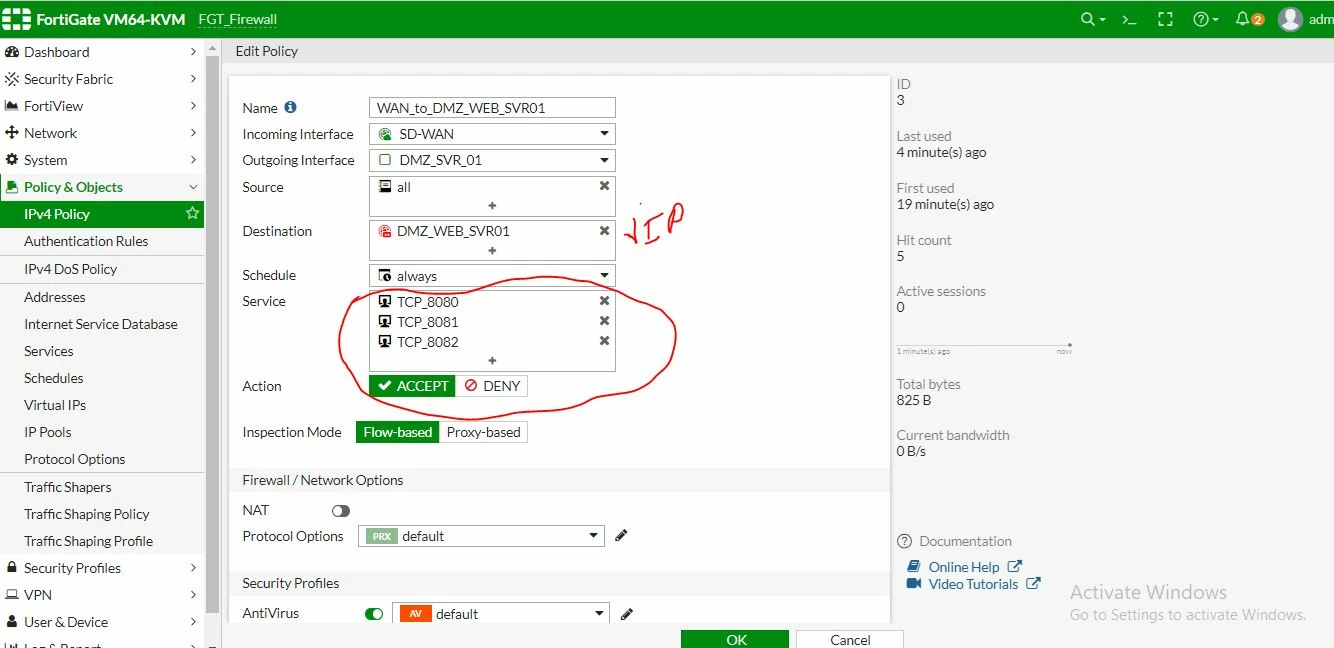Open the search icon in top bar

pos(1093,19)
